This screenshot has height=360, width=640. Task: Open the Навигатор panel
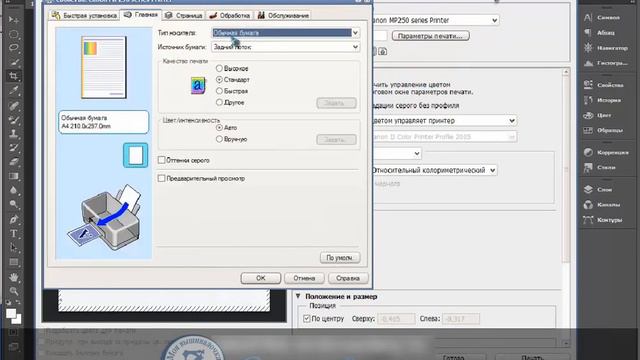point(606,48)
